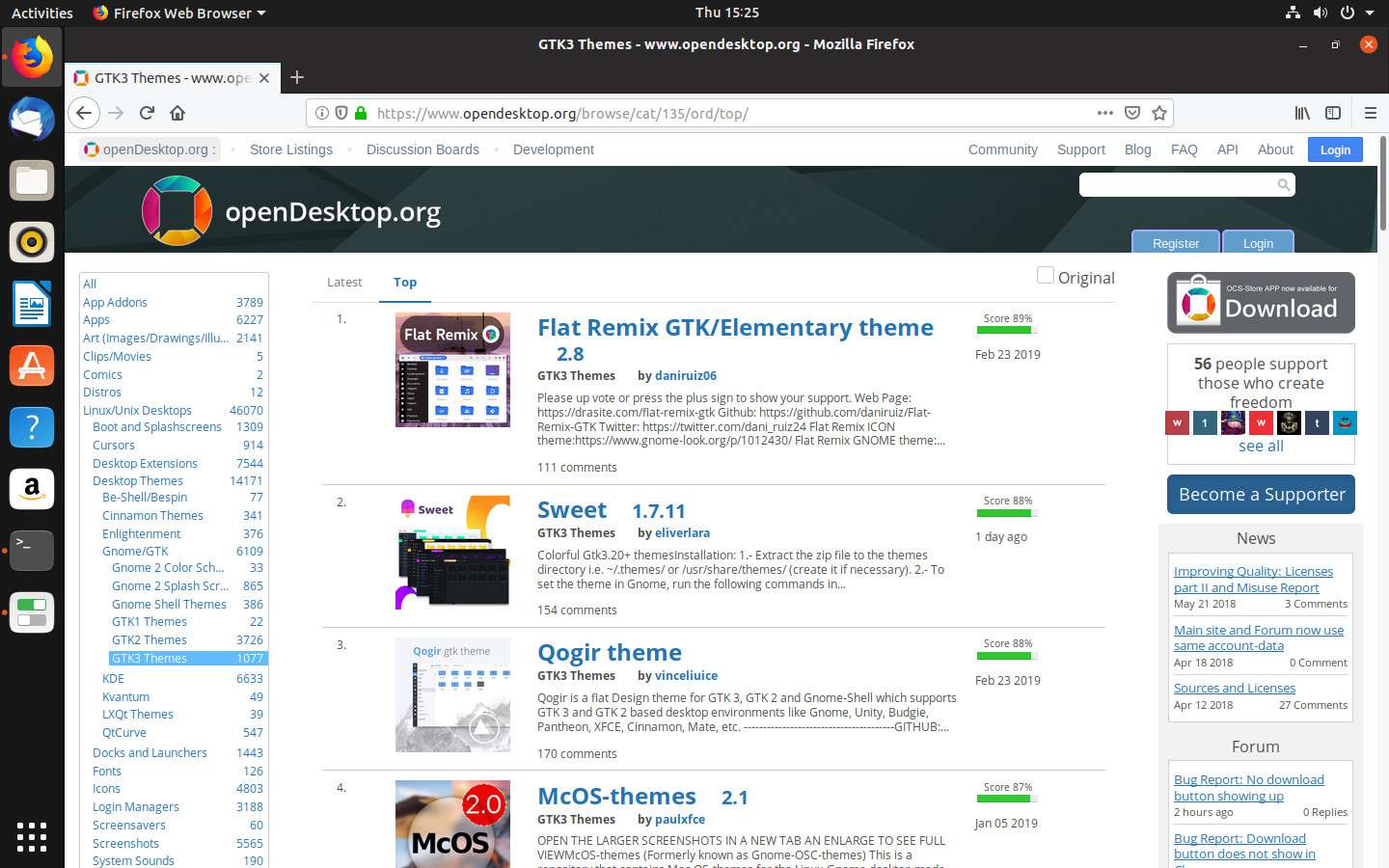
Task: Open Thunderbird Mail from the dock
Action: [x=32, y=120]
